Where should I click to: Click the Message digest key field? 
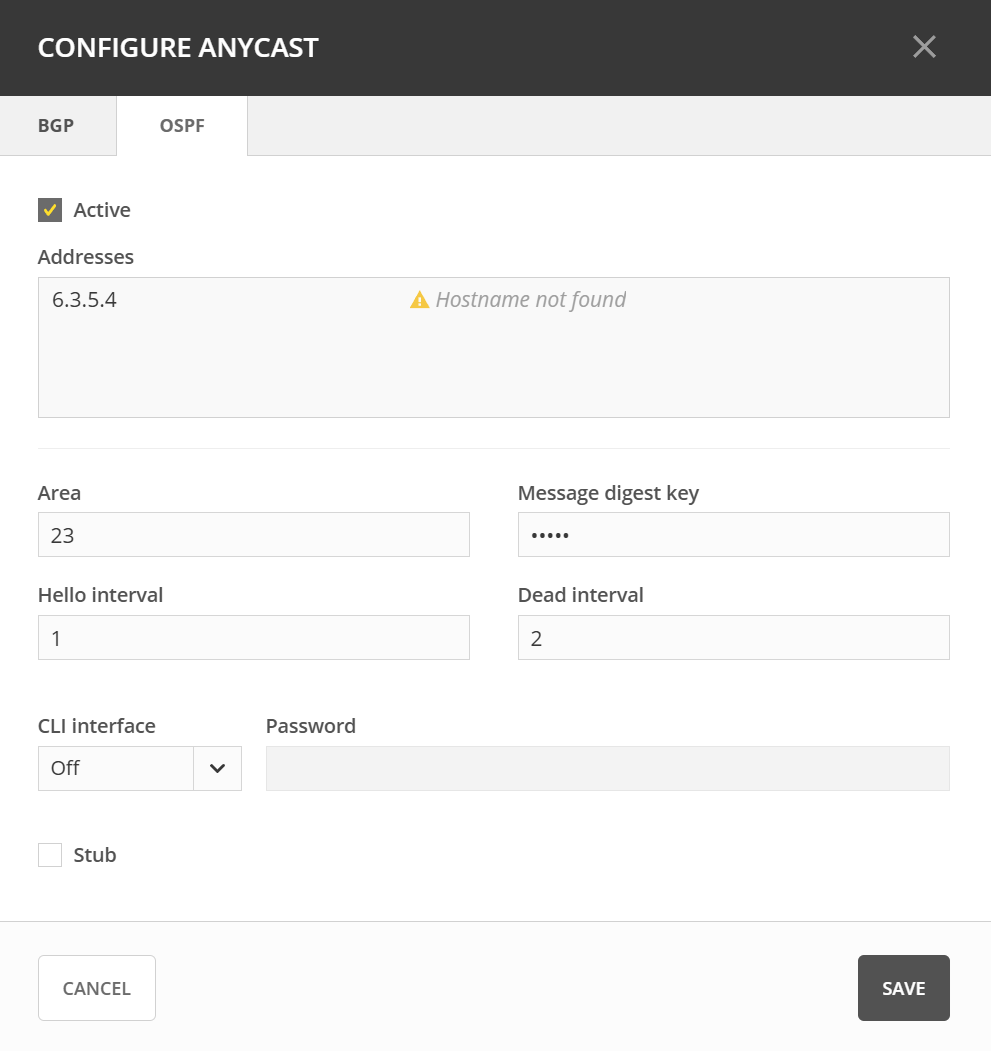[733, 535]
